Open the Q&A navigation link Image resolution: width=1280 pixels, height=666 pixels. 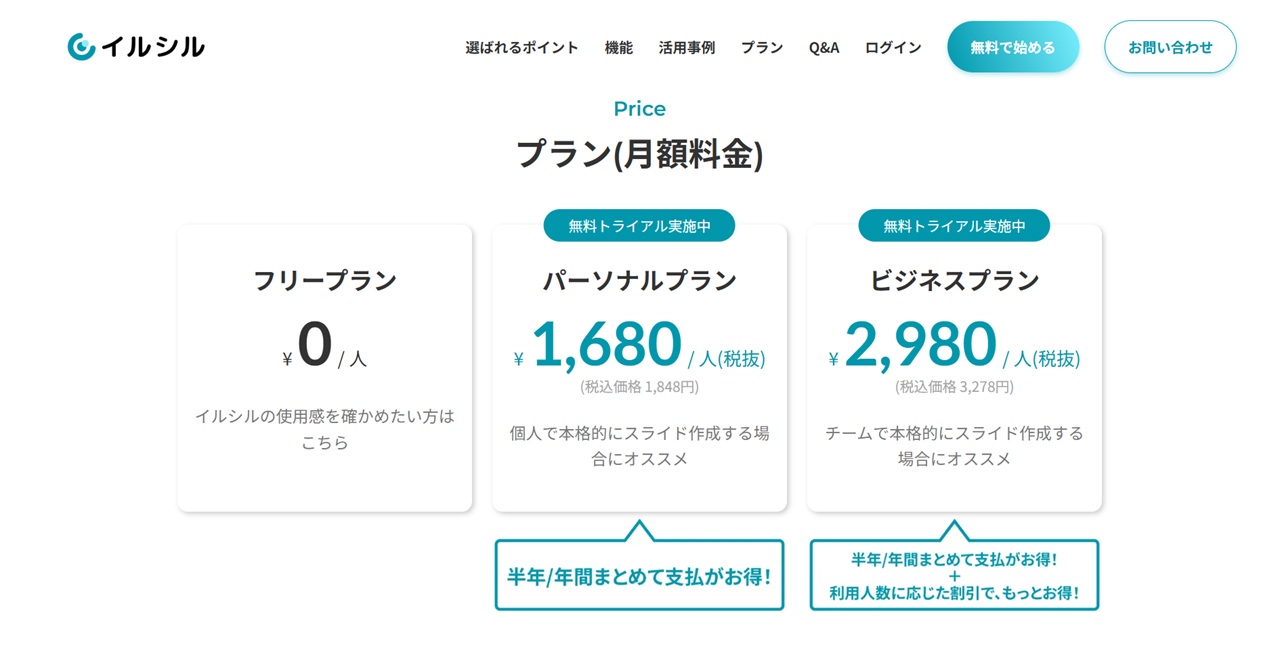pos(824,47)
